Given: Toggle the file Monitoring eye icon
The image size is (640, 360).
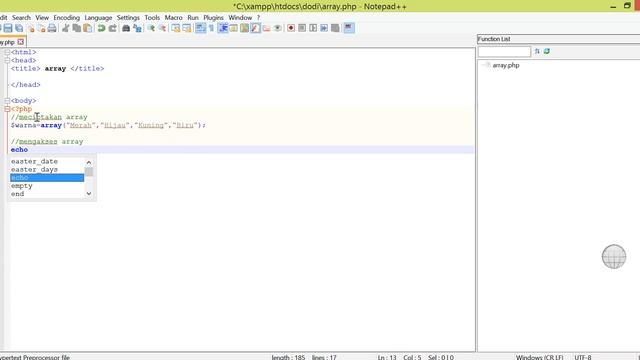Looking at the screenshot, I should point(278,28).
